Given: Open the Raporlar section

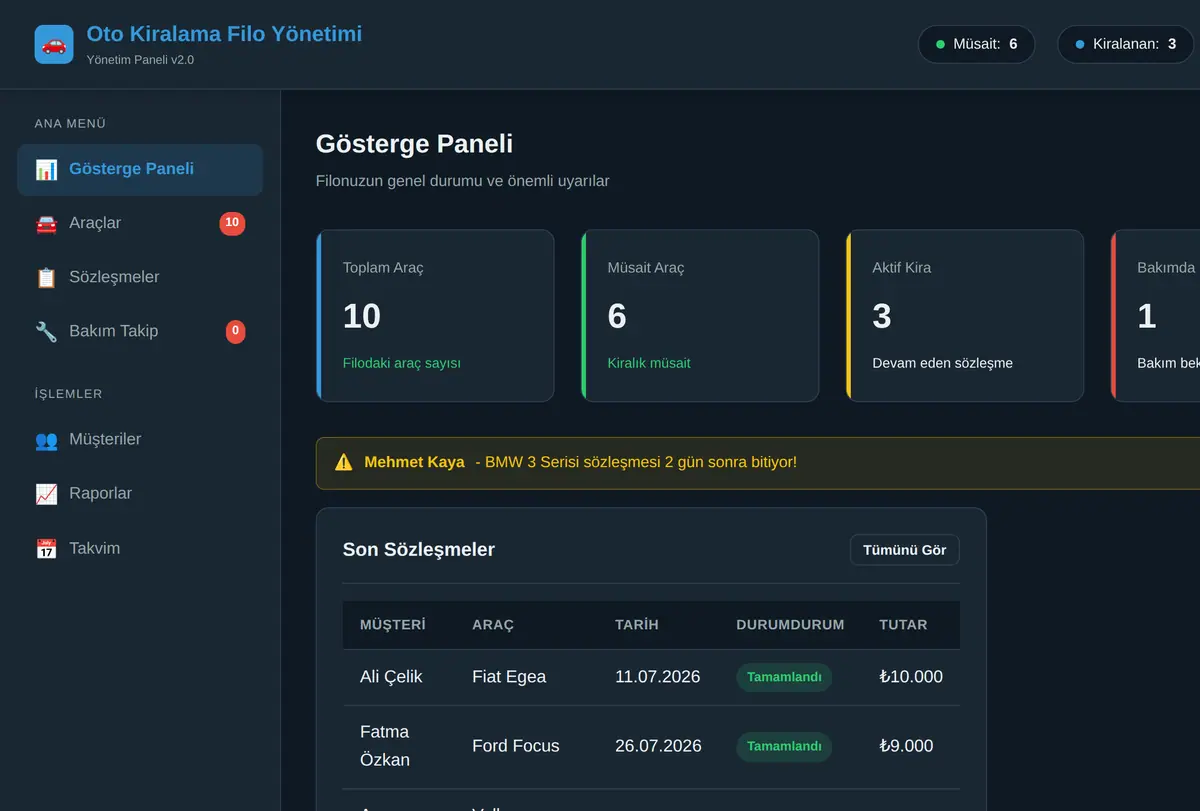Looking at the screenshot, I should [x=140, y=493].
